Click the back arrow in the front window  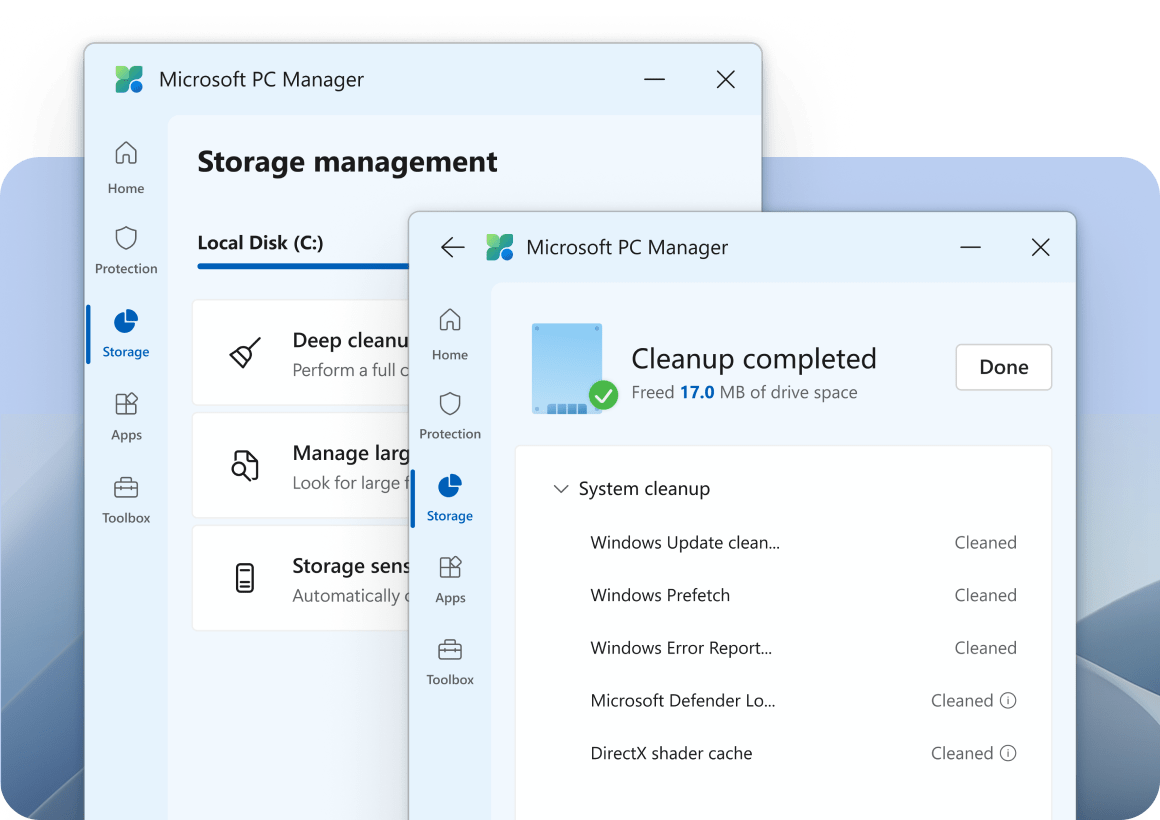pos(452,247)
